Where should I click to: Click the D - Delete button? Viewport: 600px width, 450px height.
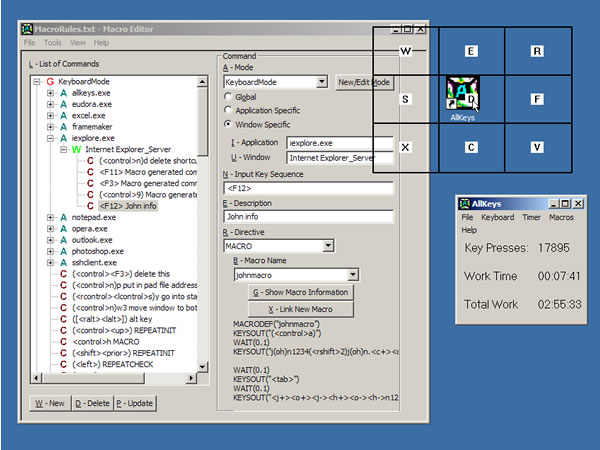92,403
